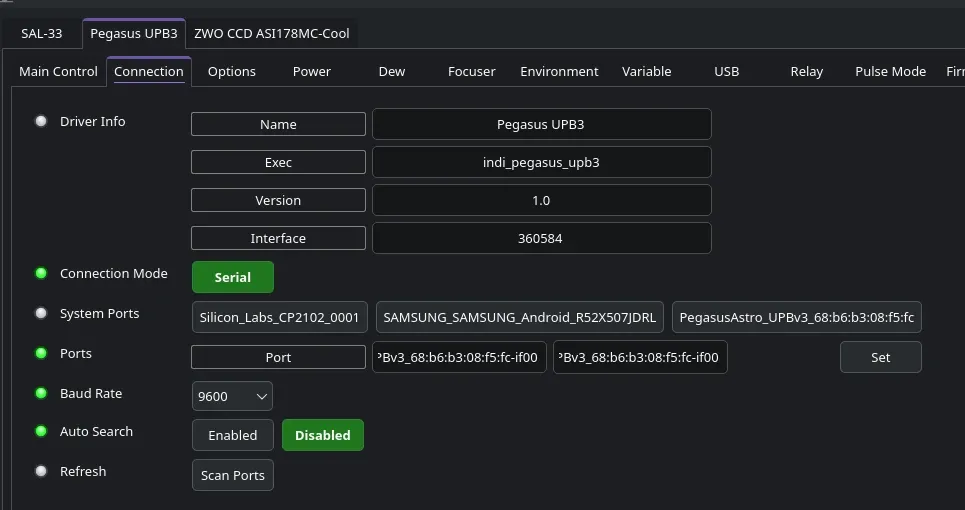Click the Exec label box
The width and height of the screenshot is (965, 510).
[278, 162]
